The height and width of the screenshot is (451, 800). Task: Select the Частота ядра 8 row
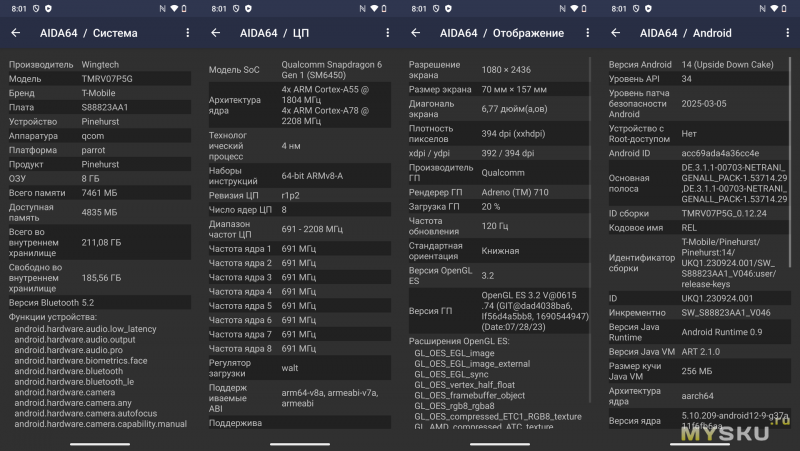pyautogui.click(x=299, y=349)
